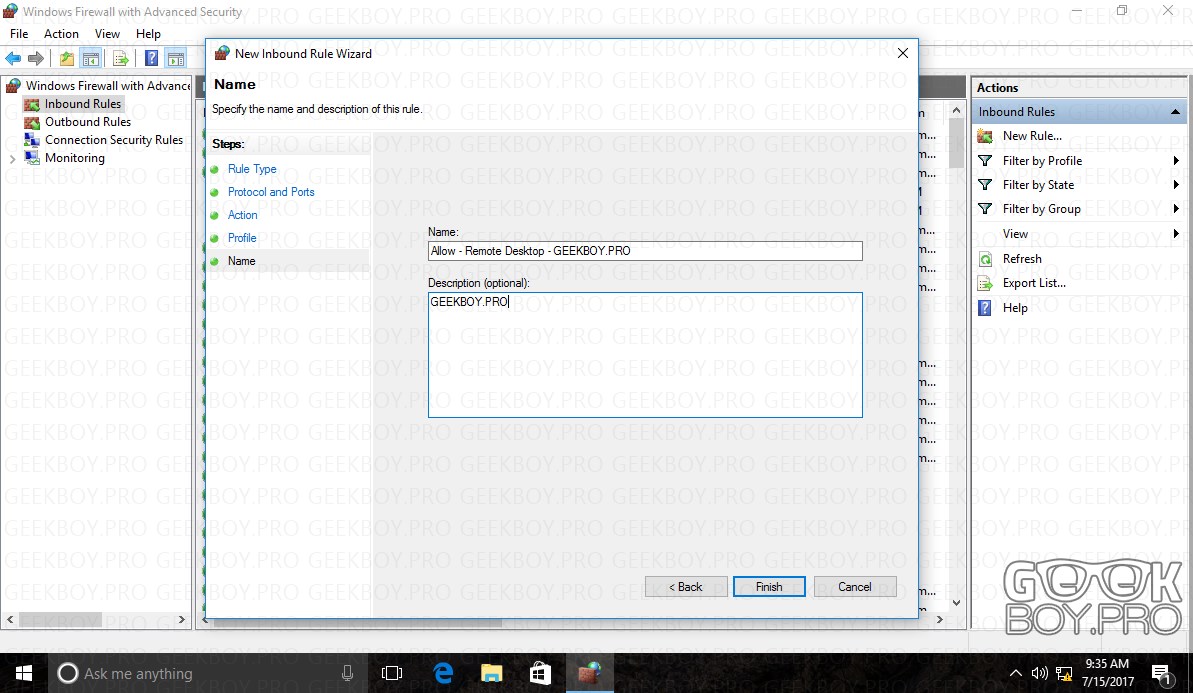Click Help in the Actions pane
The image size is (1193, 693).
[x=1015, y=308]
